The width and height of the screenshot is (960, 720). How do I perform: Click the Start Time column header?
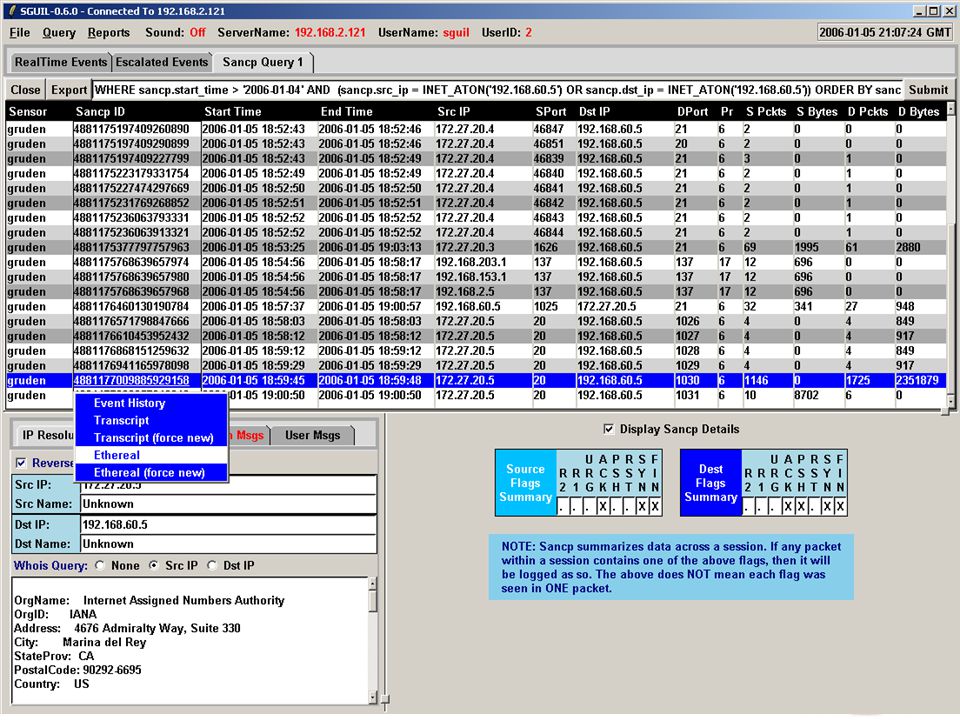233,111
